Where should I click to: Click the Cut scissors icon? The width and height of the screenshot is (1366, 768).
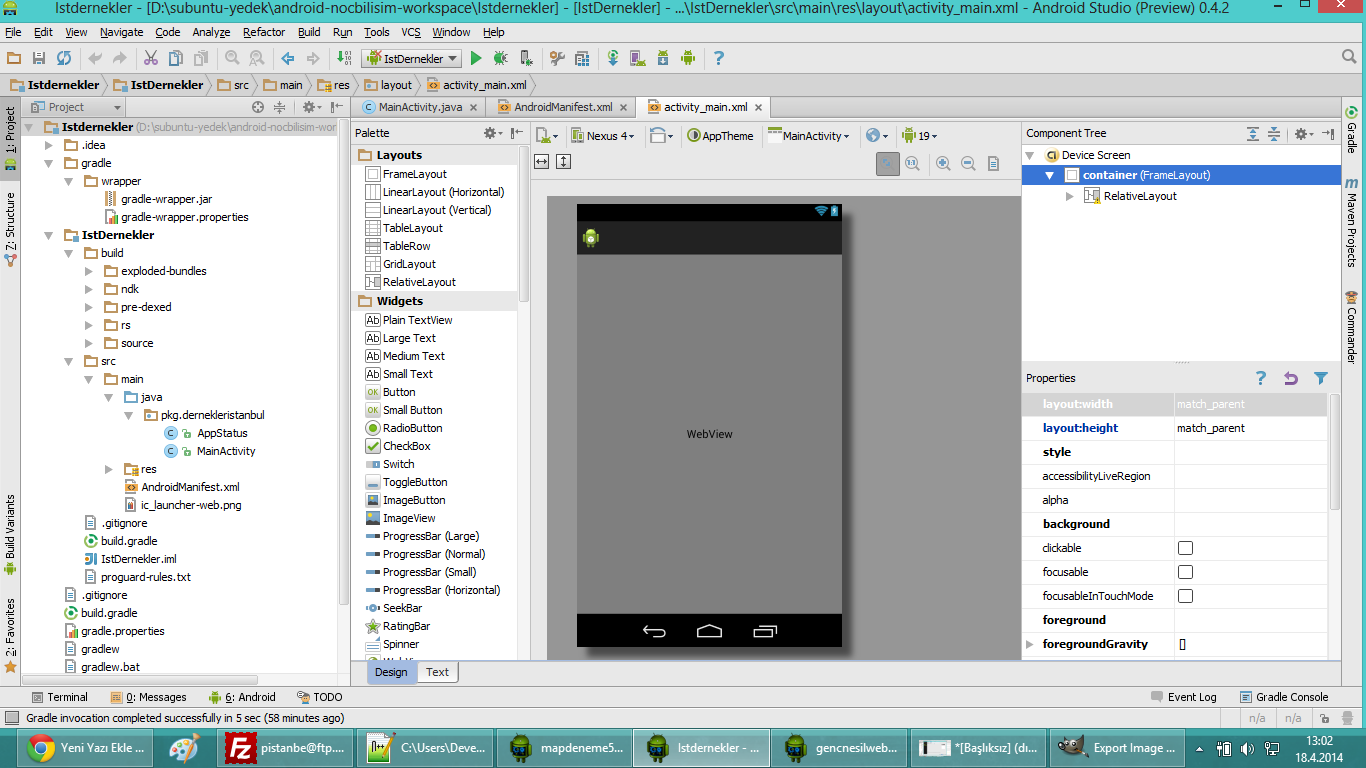pyautogui.click(x=151, y=59)
